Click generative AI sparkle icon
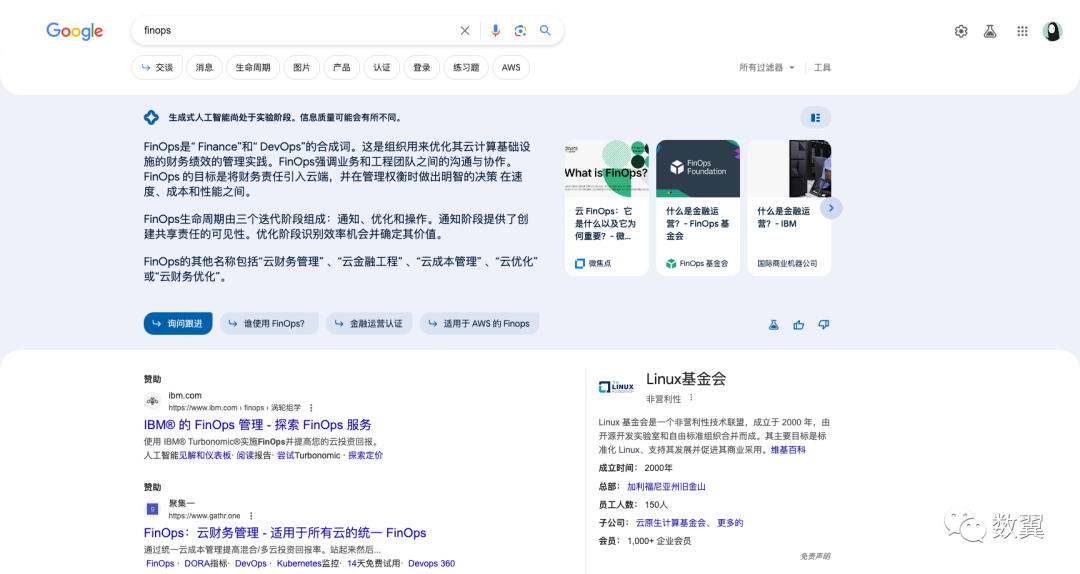The image size is (1080, 574). tap(152, 118)
